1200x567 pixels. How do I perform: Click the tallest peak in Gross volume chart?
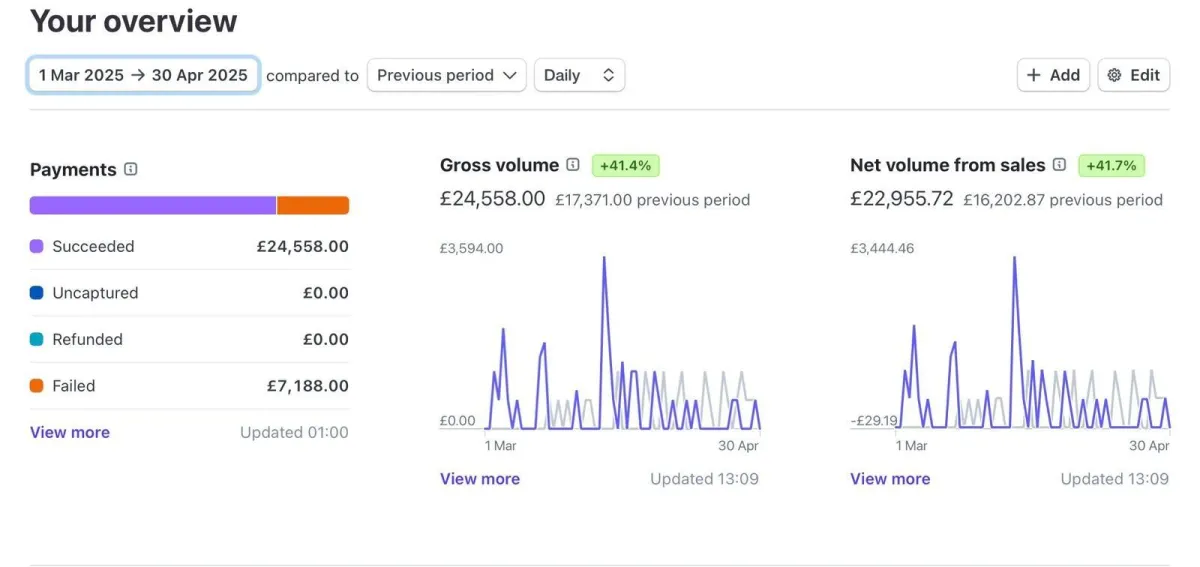pyautogui.click(x=604, y=260)
